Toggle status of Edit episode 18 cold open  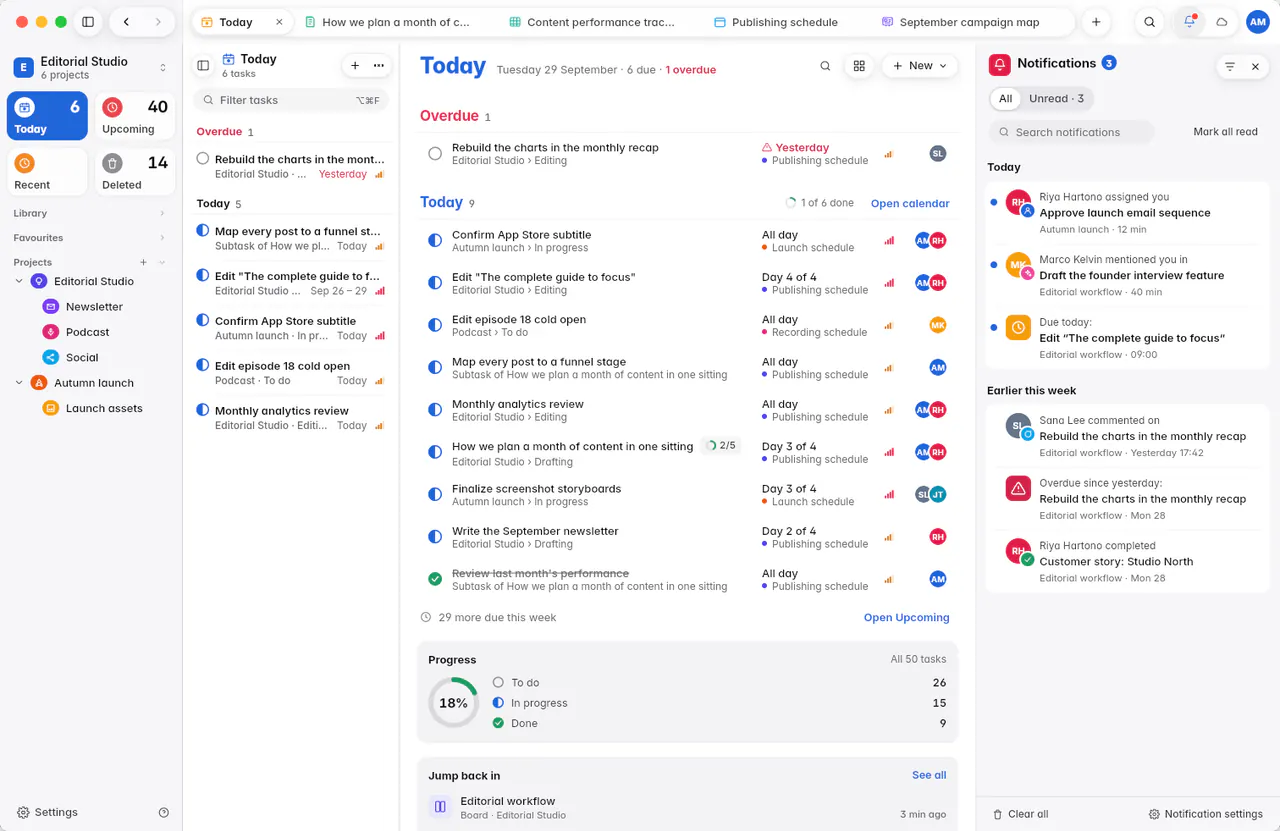[435, 325]
